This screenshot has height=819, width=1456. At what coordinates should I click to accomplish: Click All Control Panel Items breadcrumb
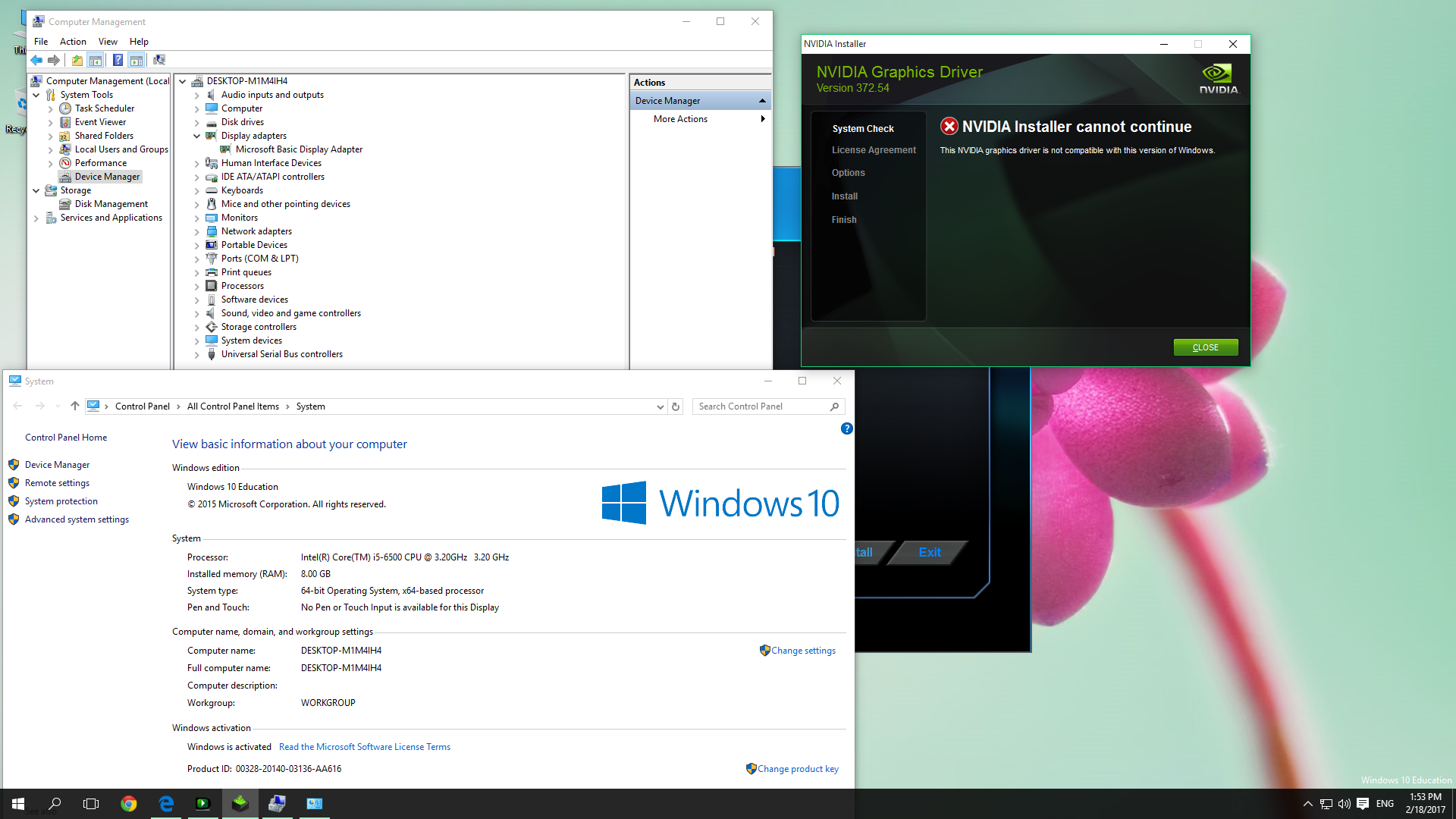[233, 406]
